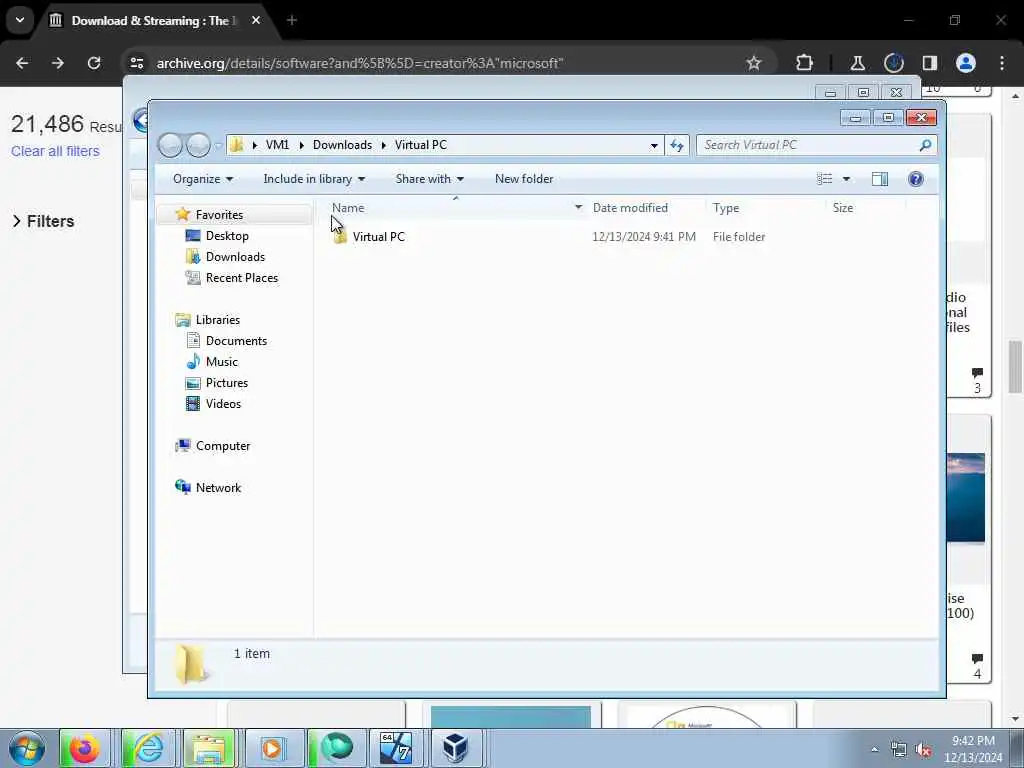Close the Download & Streaming tab
The height and width of the screenshot is (768, 1024).
(256, 20)
